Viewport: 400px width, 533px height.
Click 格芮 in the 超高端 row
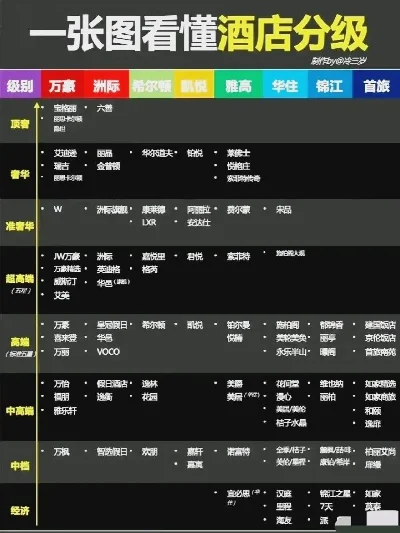click(150, 269)
